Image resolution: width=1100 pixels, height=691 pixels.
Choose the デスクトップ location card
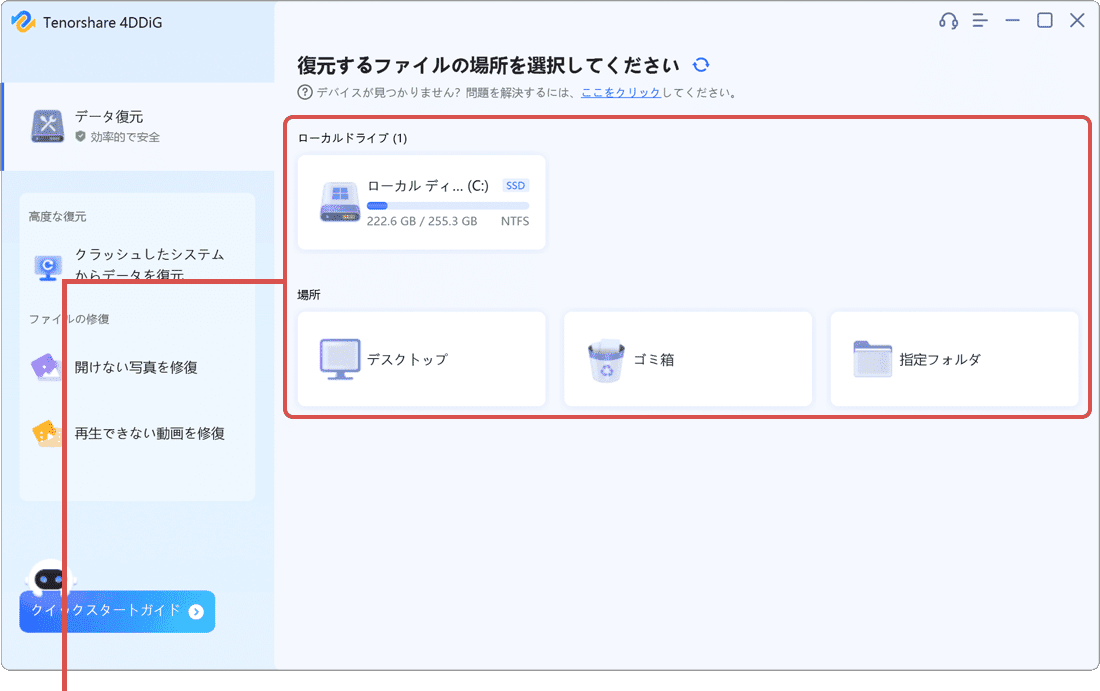pos(420,359)
